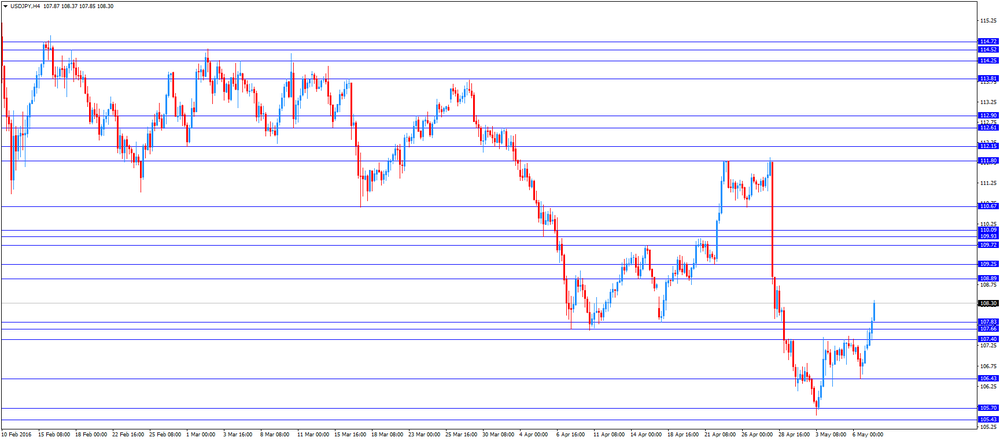Click the 10 Feb 2016 date label

pyautogui.click(x=15, y=435)
